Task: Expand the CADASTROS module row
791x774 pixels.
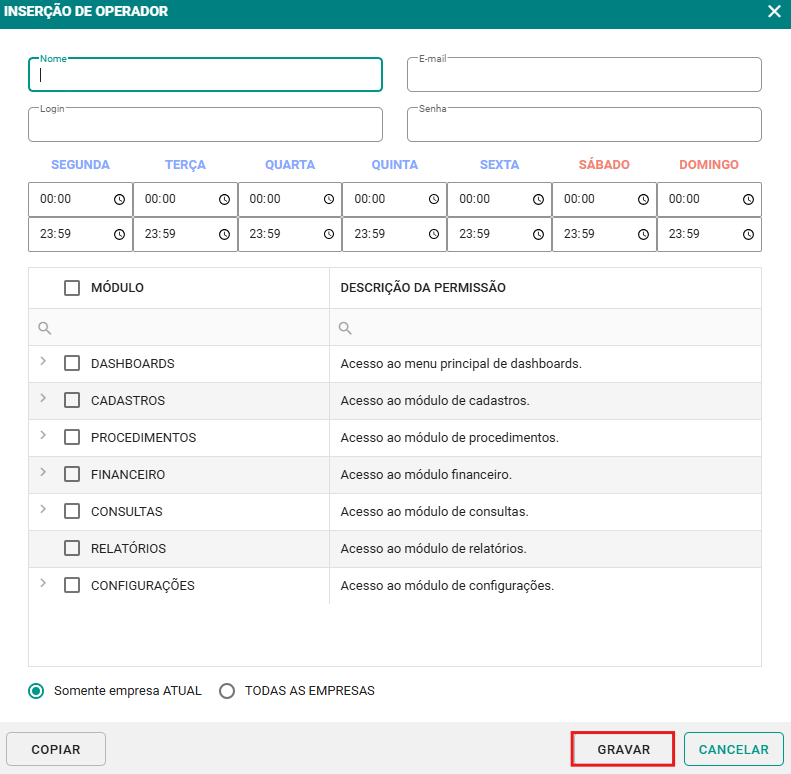Action: tap(43, 398)
